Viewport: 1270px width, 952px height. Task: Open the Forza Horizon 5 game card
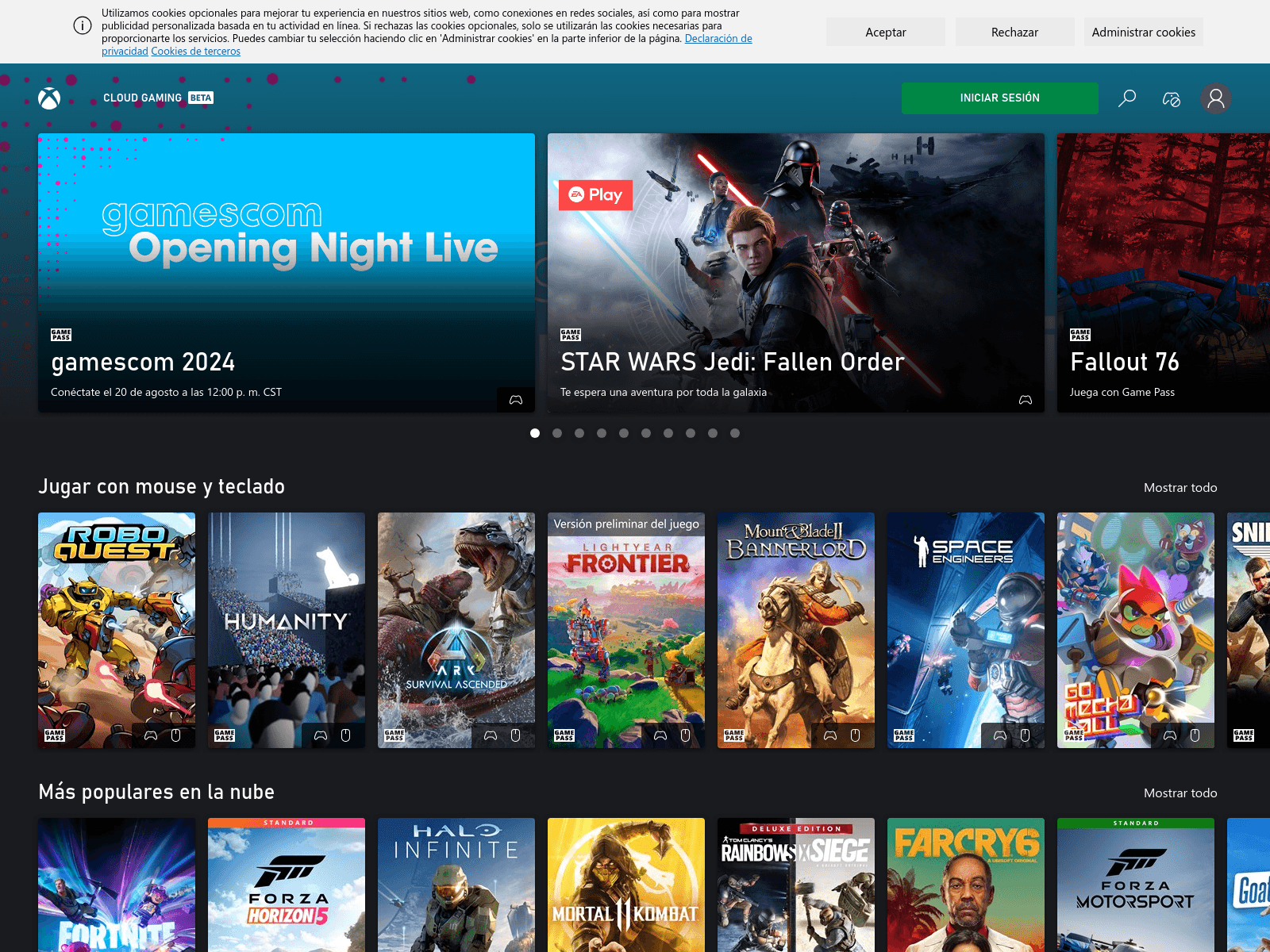pyautogui.click(x=287, y=885)
